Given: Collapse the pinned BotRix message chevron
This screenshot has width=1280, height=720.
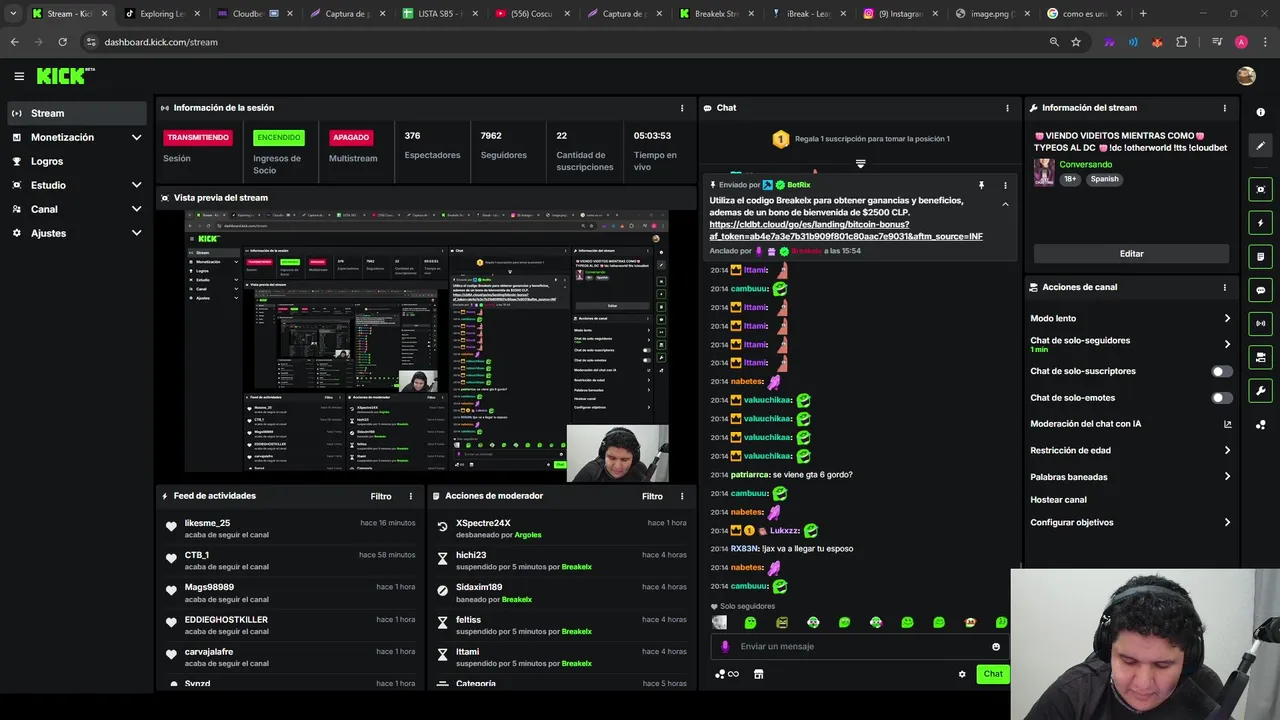Looking at the screenshot, I should 1005,204.
